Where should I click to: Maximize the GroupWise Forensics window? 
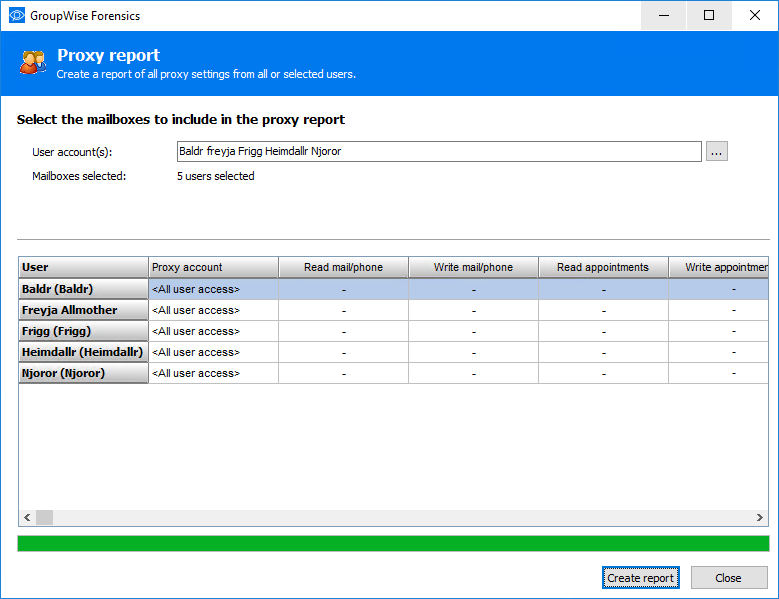pos(709,16)
